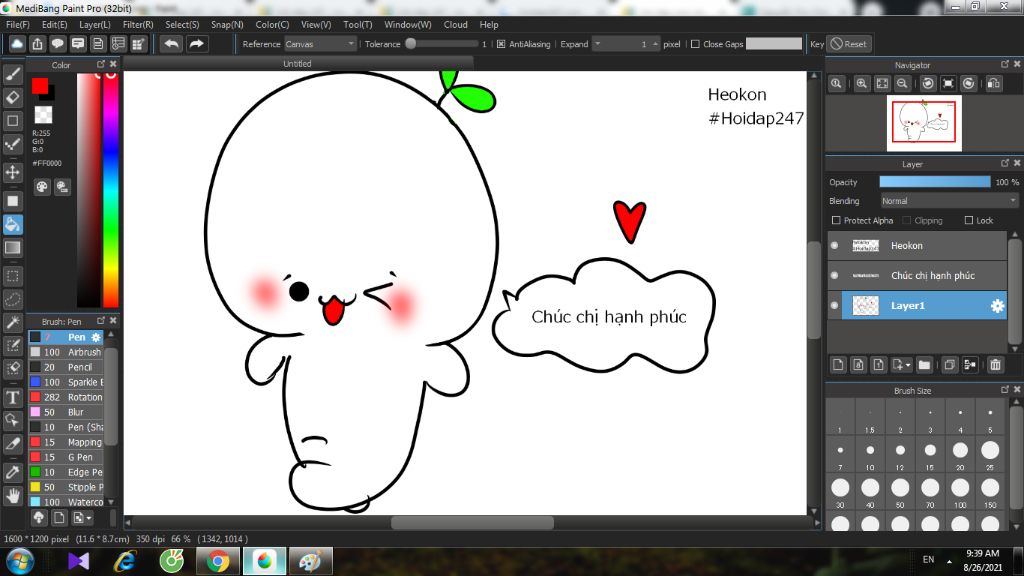Select the Fill rectangle tool
The width and height of the screenshot is (1024, 576).
[x=12, y=201]
